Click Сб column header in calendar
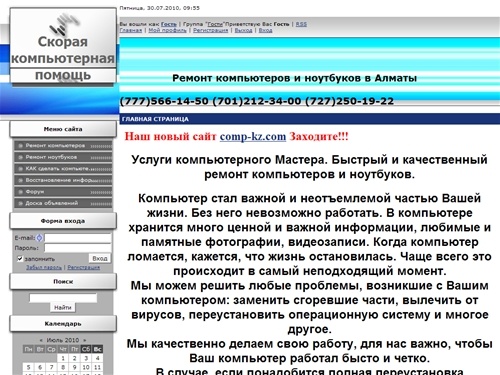The height and width of the screenshot is (375, 500). [x=86, y=349]
